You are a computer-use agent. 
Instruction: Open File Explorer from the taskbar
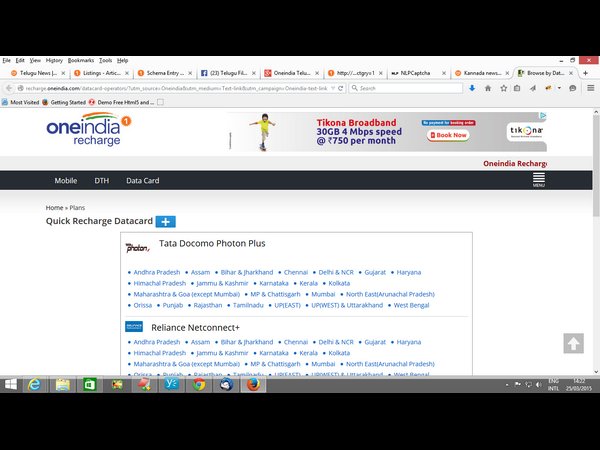[62, 384]
